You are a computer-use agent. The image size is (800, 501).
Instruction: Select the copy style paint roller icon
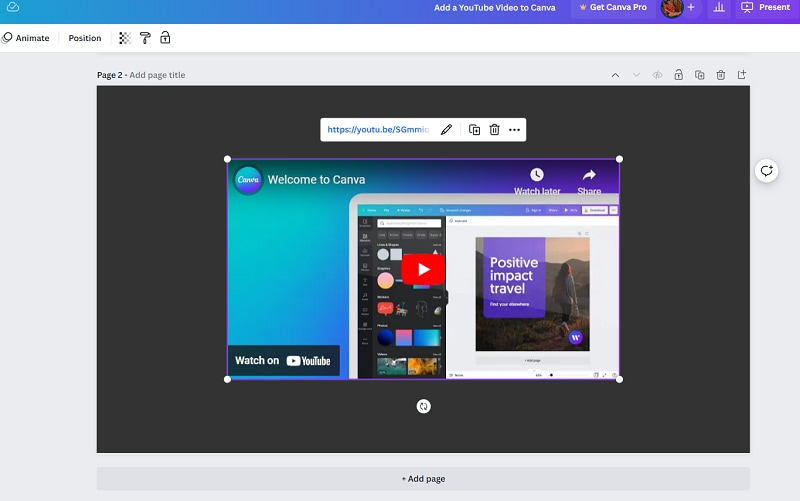point(145,38)
